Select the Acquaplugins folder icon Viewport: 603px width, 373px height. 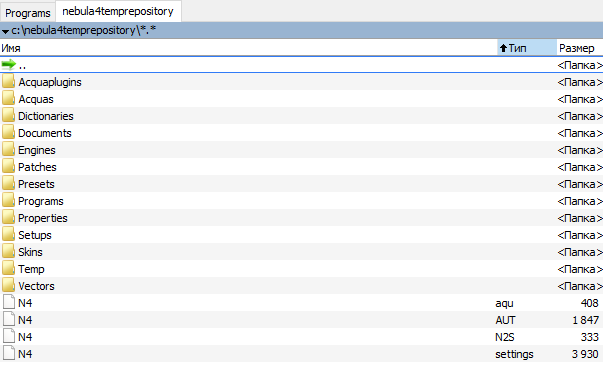click(8, 82)
